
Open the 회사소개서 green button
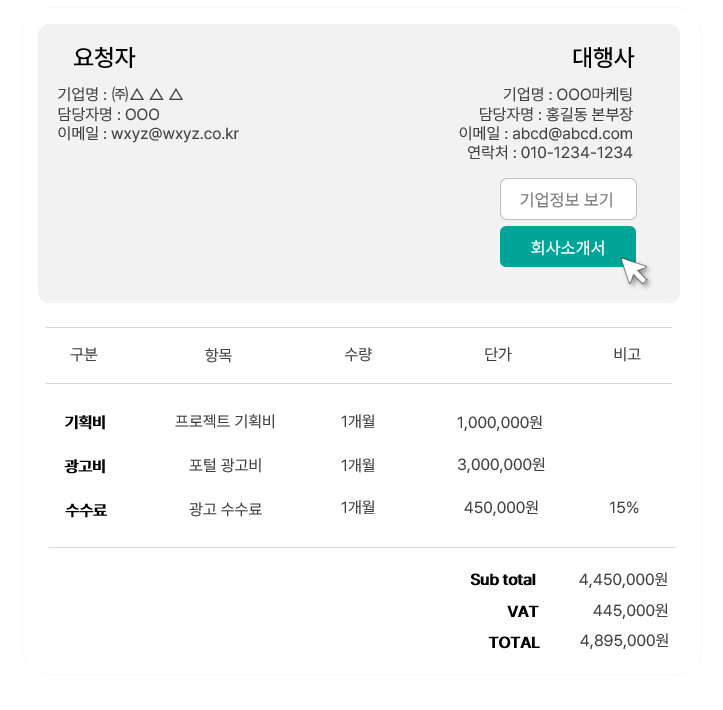[x=568, y=247]
